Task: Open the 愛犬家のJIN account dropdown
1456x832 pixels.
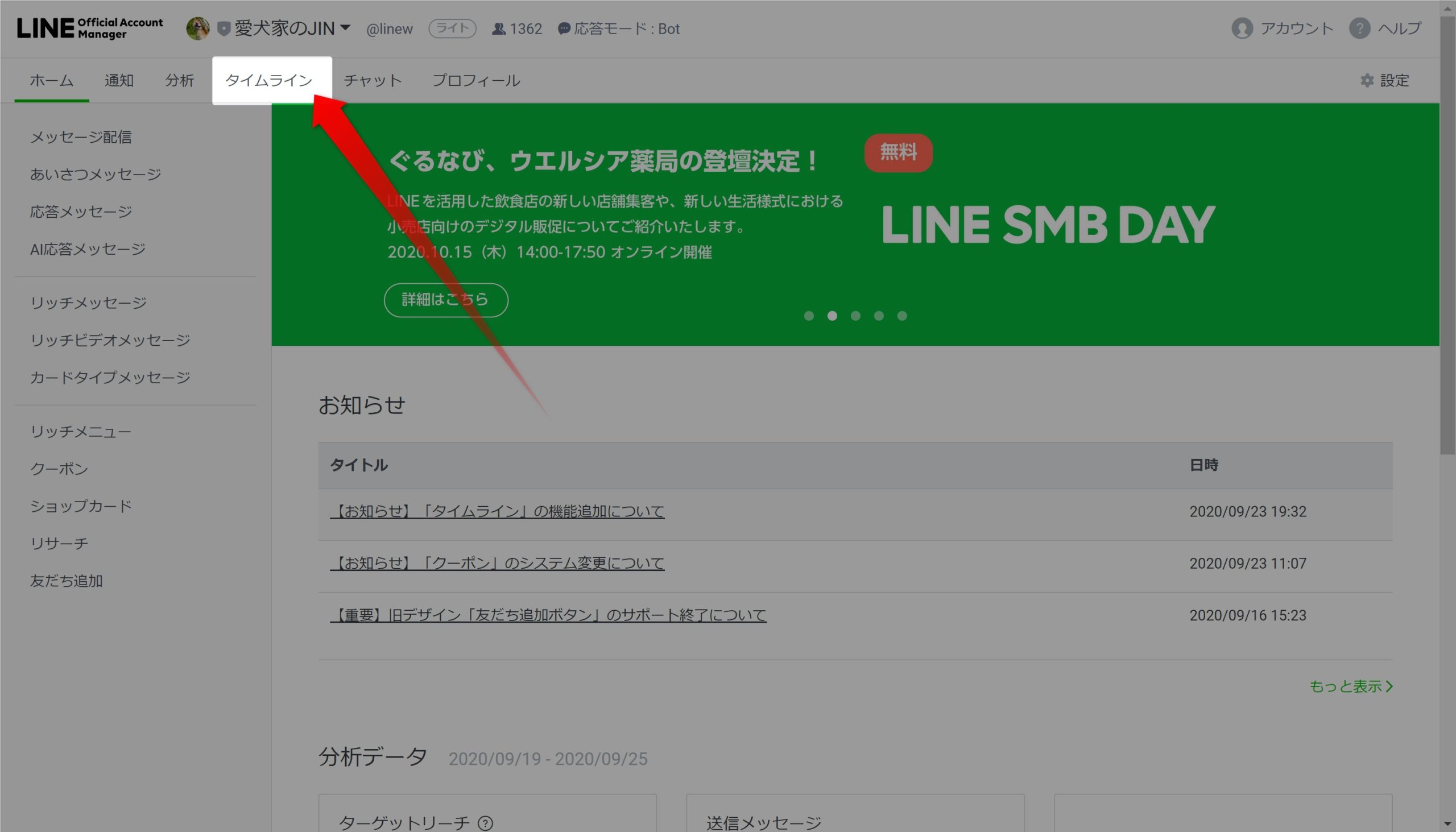Action: click(292, 28)
